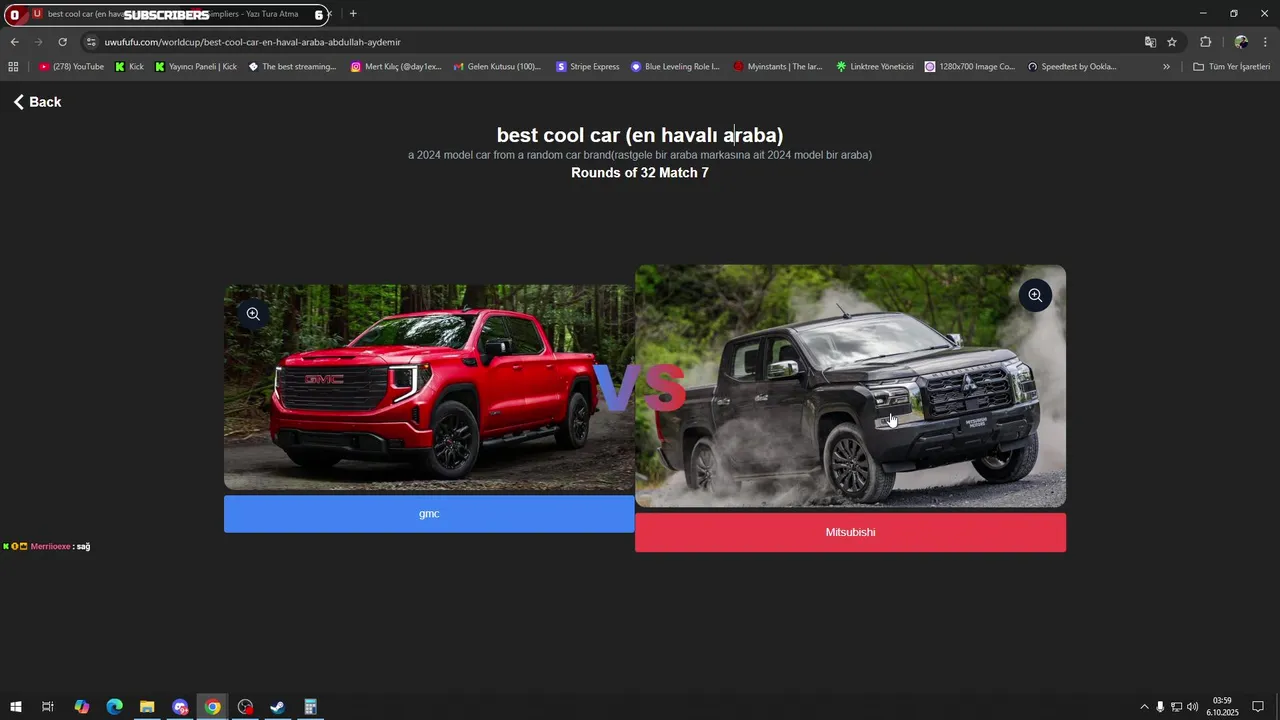Open Google Chrome from taskbar
Screen dimensions: 1280x720
213,707
